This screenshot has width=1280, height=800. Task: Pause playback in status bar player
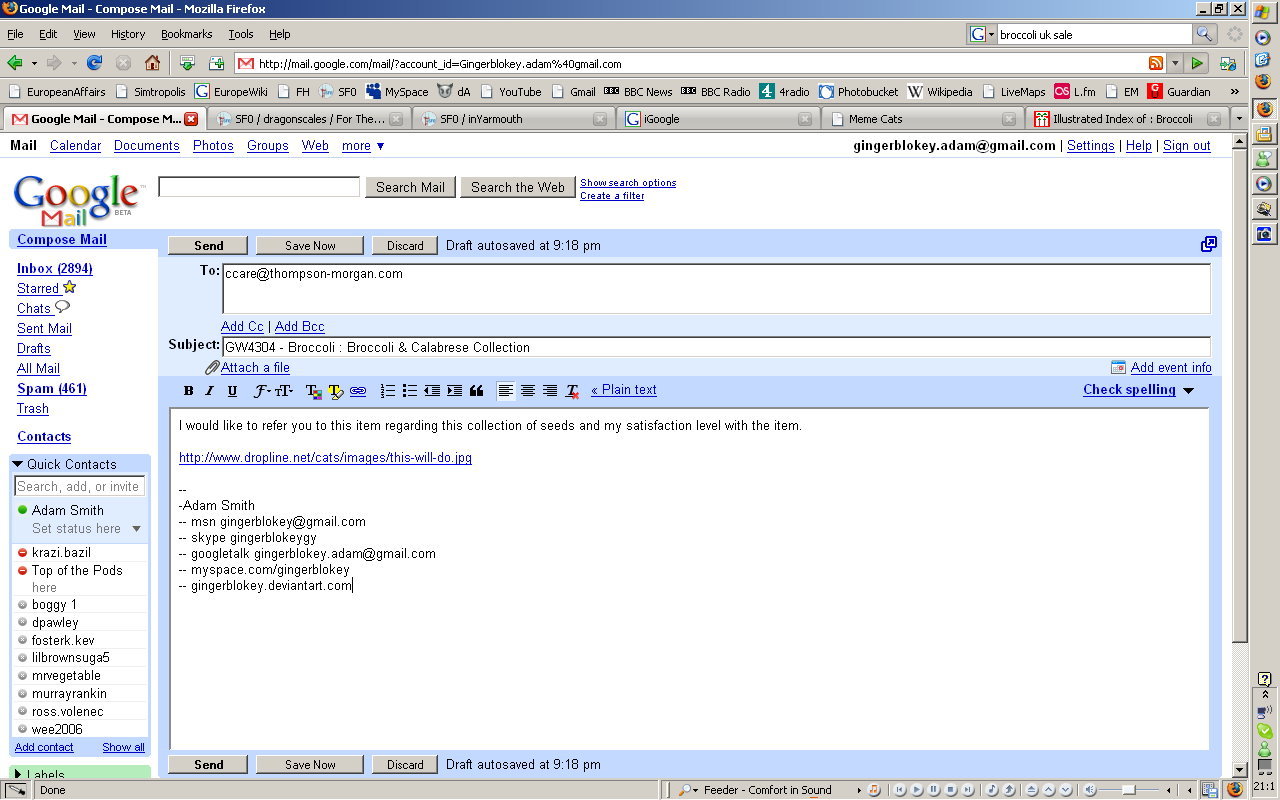[x=934, y=790]
